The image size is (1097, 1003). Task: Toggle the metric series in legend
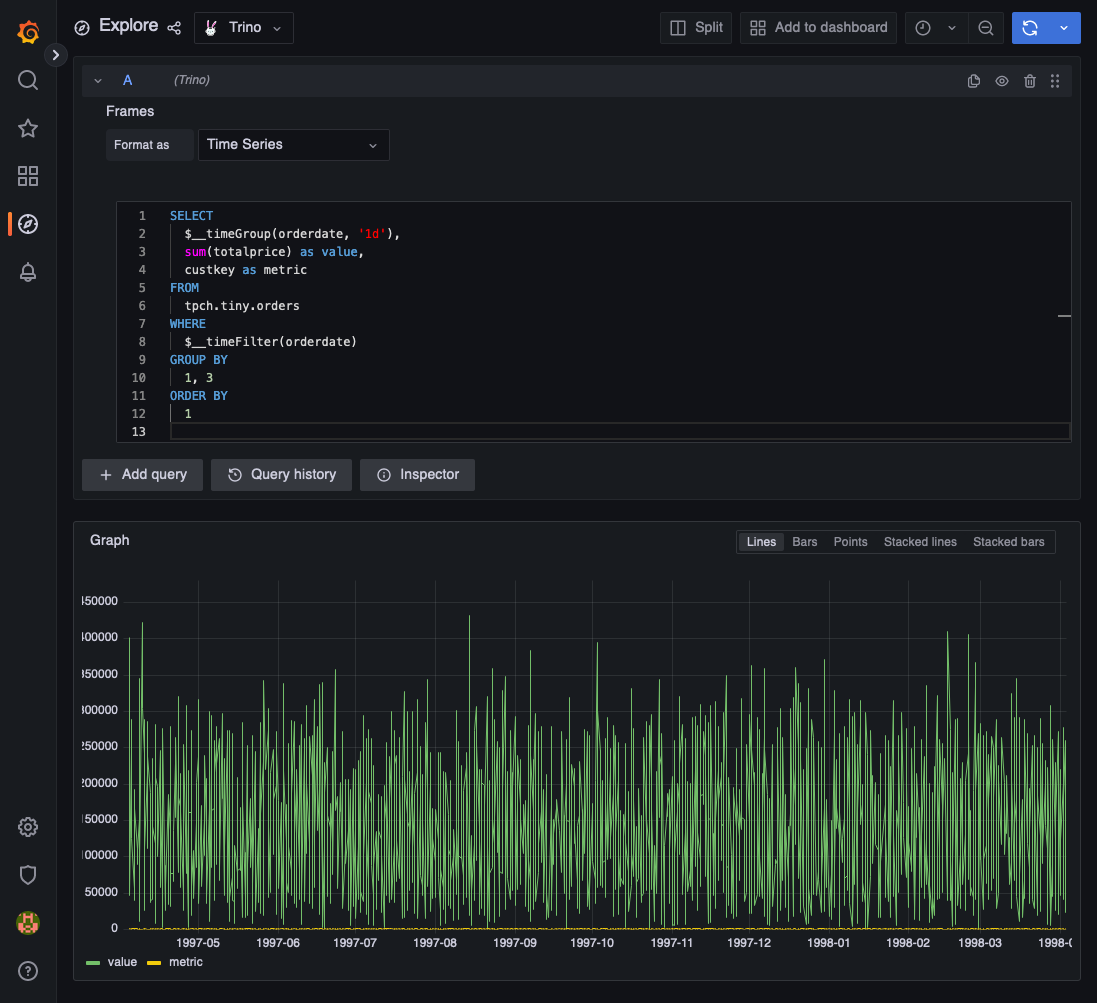185,962
